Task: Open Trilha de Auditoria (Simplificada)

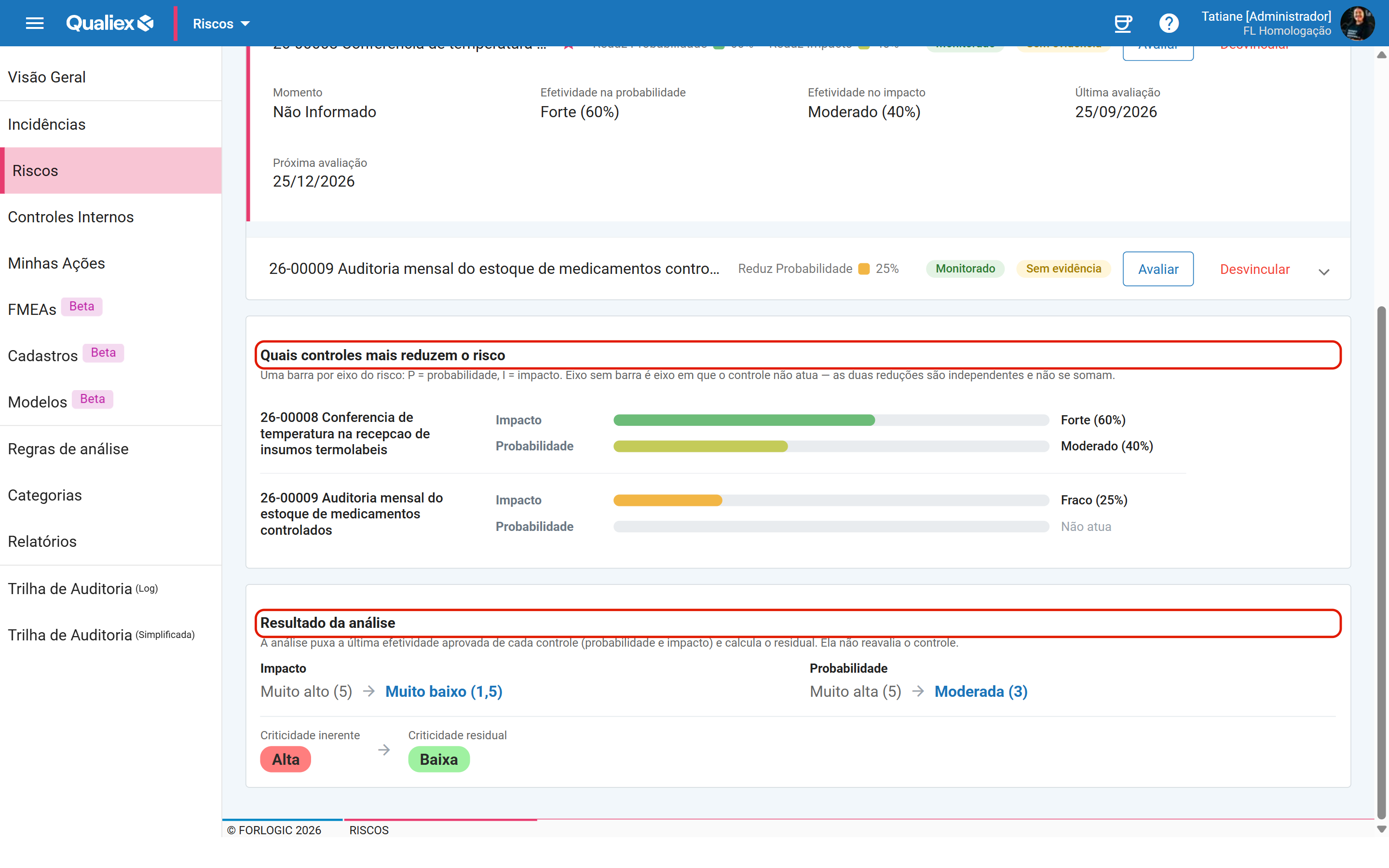Action: [x=111, y=635]
